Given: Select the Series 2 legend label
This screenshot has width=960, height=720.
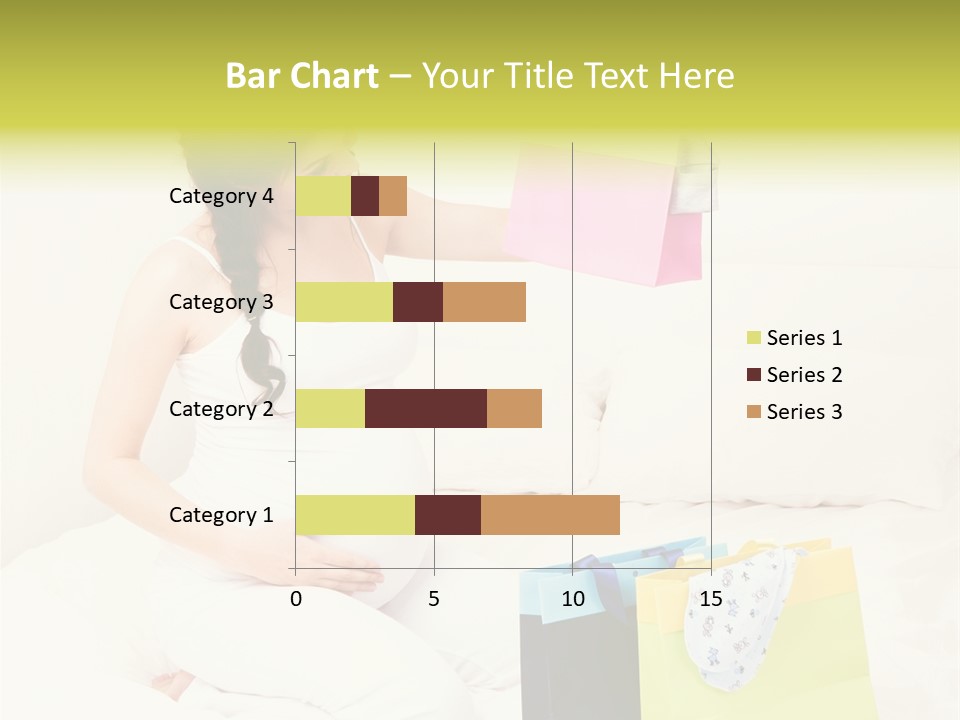Looking at the screenshot, I should (804, 375).
